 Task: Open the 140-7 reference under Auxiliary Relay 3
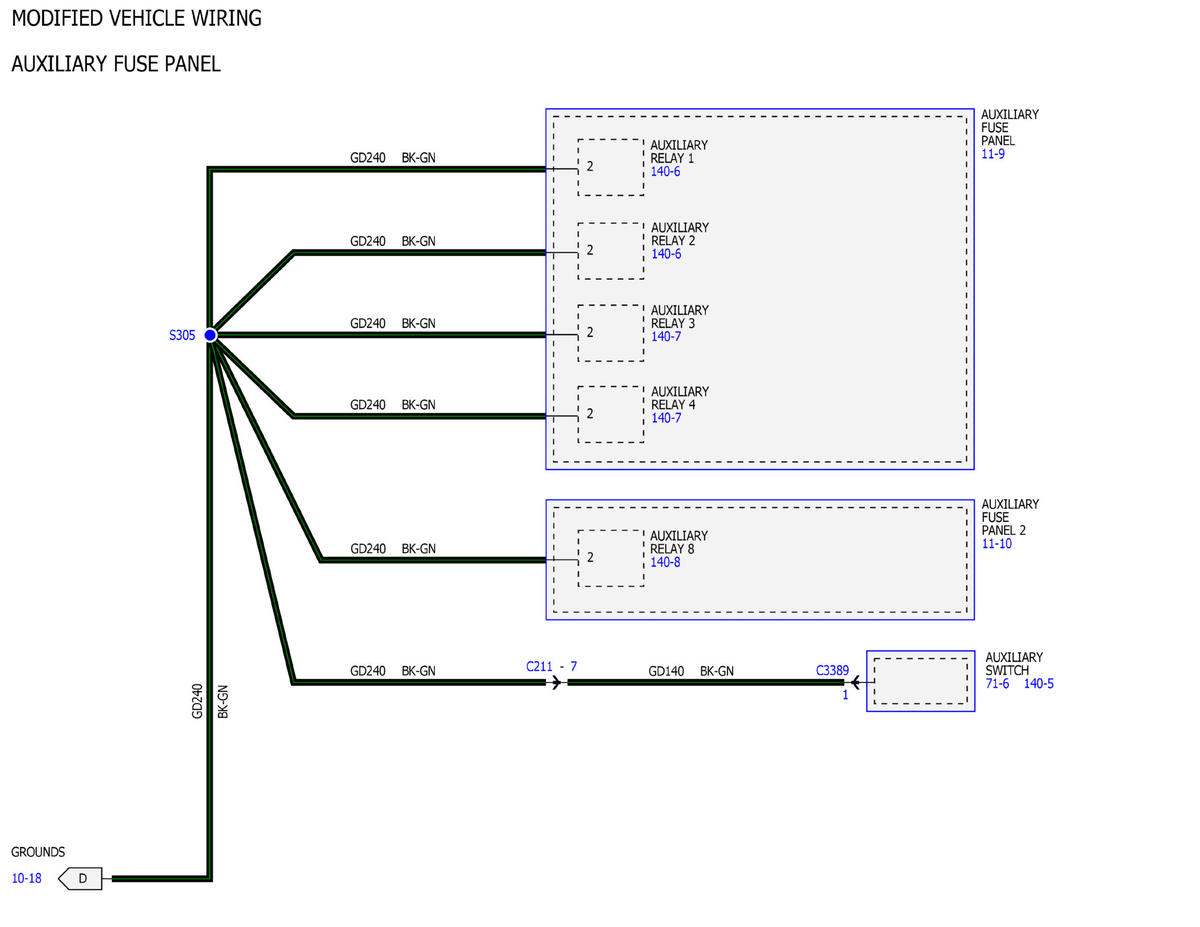(x=666, y=337)
